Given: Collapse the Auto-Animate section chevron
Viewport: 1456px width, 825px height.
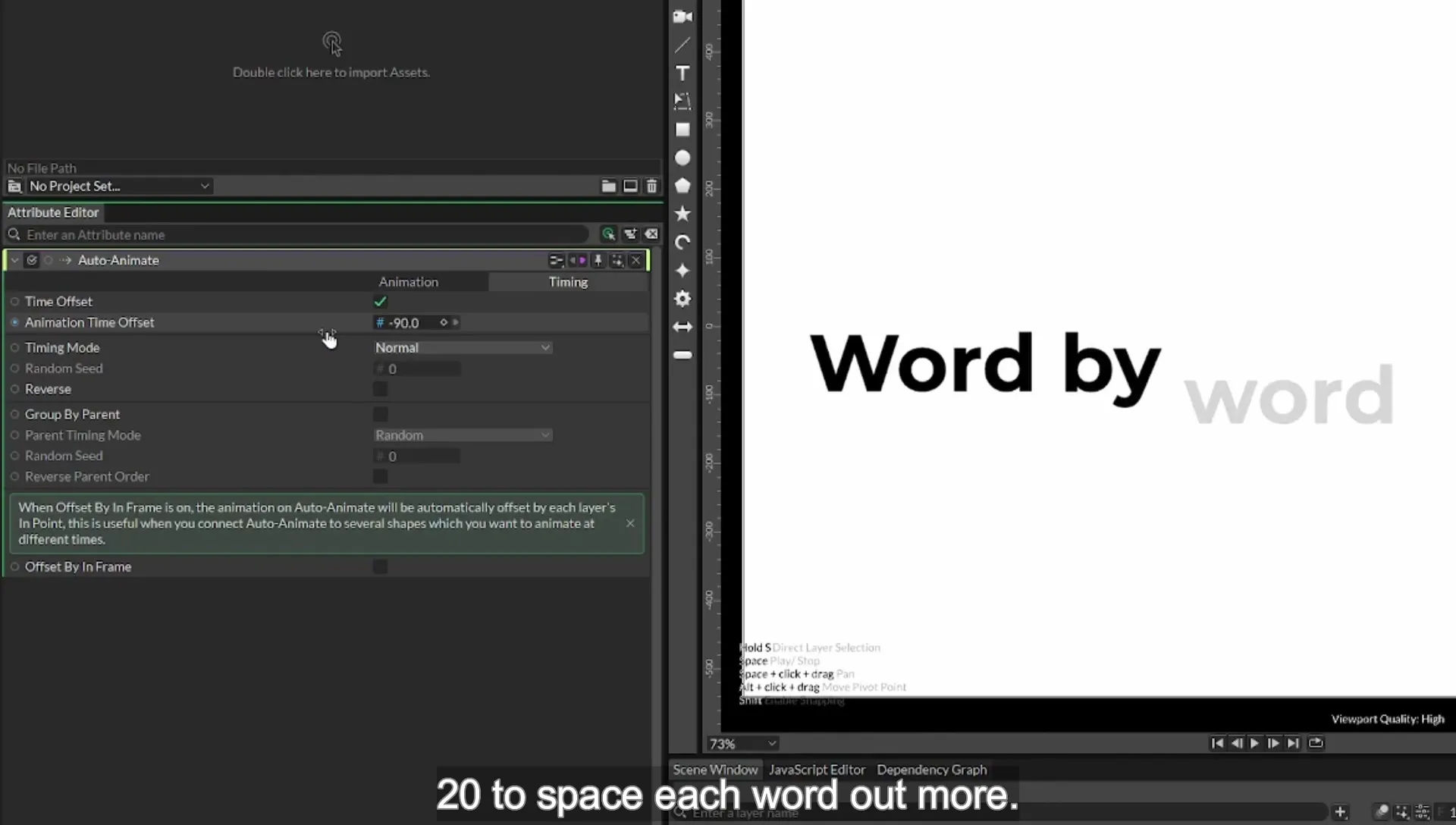Looking at the screenshot, I should 14,260.
